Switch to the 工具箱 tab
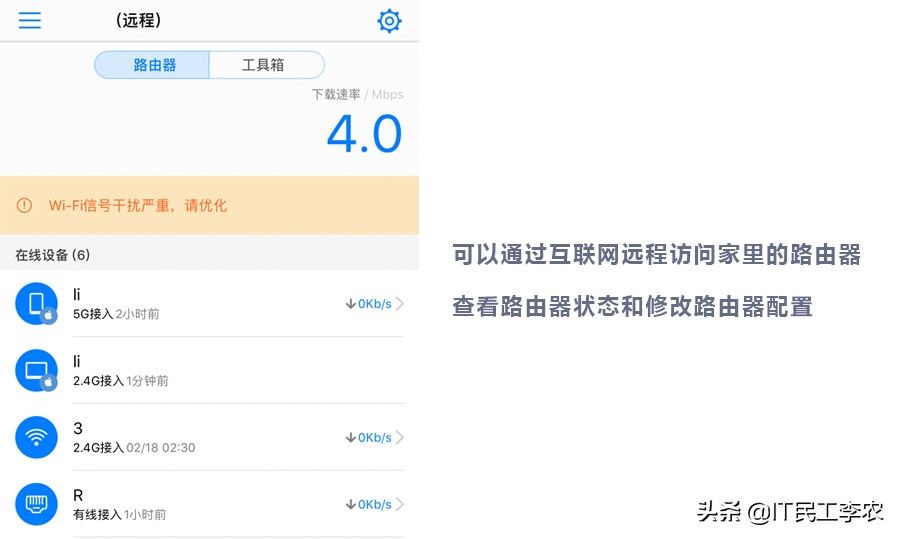Screen dimensions: 900x539 coord(264,65)
